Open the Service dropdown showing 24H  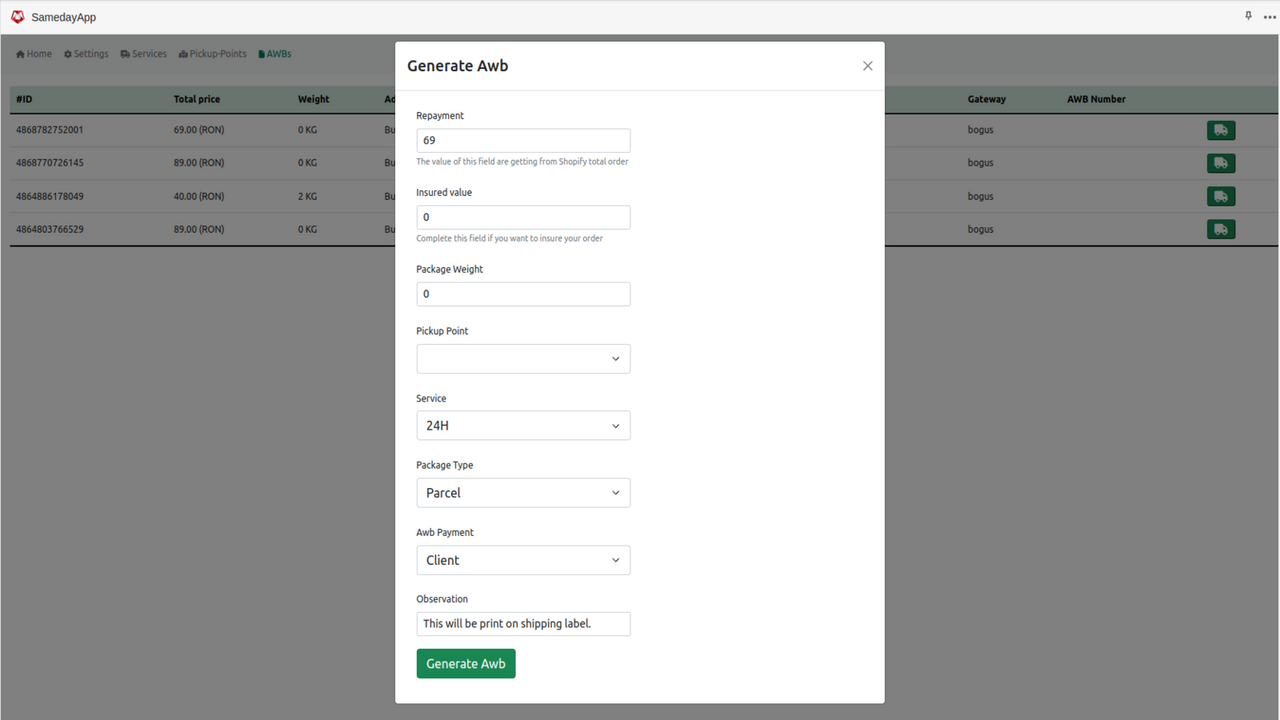tap(523, 425)
